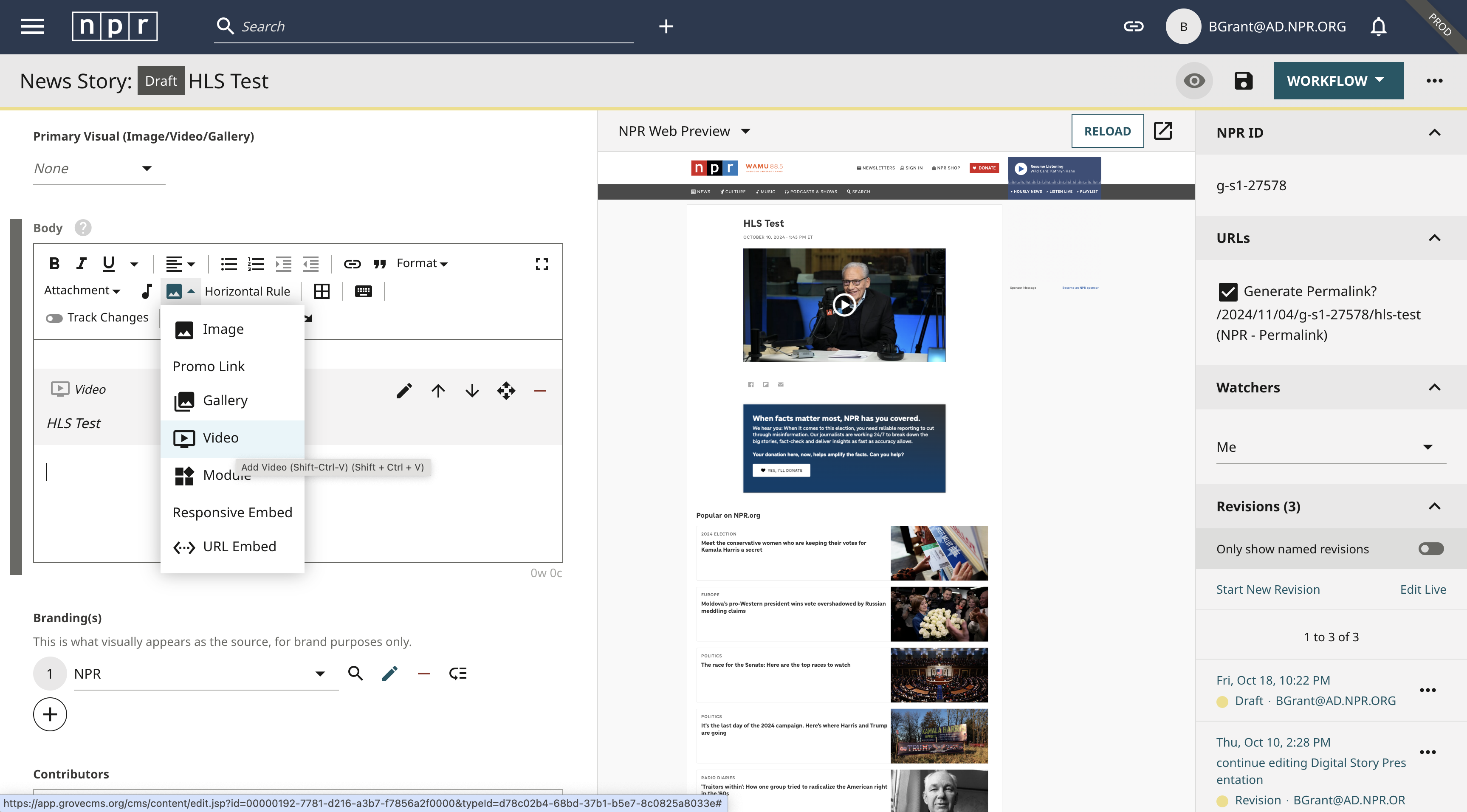Open the three-dot more actions menu
This screenshot has height=812, width=1467.
click(1434, 81)
